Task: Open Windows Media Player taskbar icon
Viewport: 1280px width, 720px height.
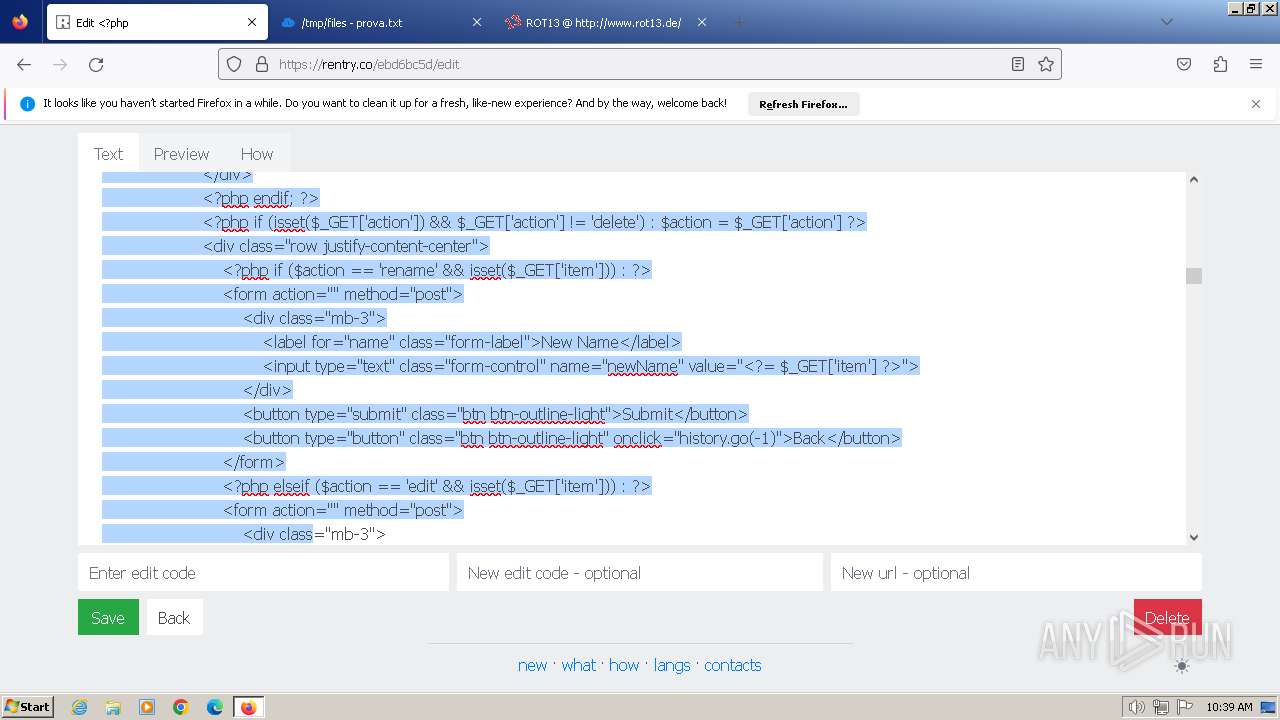Action: pos(147,707)
